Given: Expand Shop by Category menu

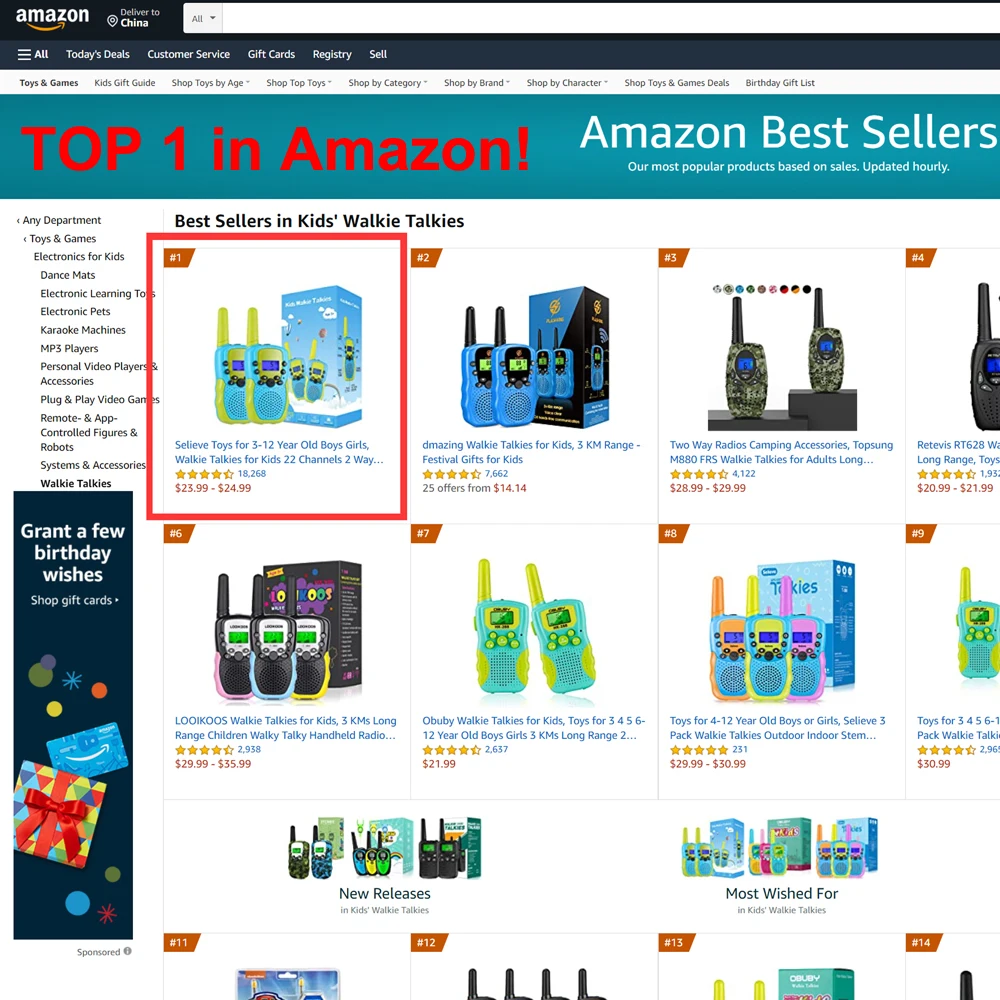Looking at the screenshot, I should (x=388, y=83).
